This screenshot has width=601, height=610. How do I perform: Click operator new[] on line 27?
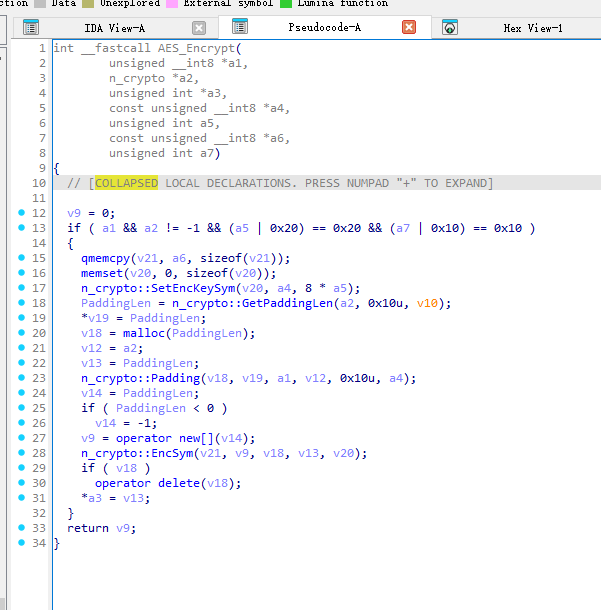pos(165,438)
